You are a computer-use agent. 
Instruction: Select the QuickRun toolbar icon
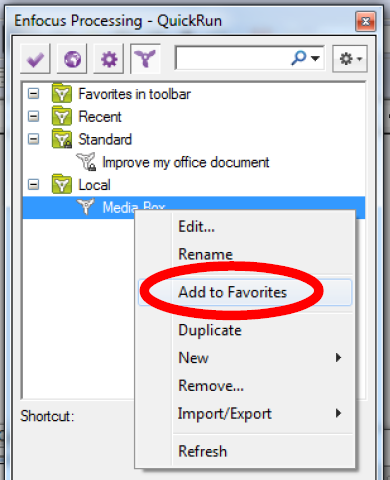tap(145, 59)
